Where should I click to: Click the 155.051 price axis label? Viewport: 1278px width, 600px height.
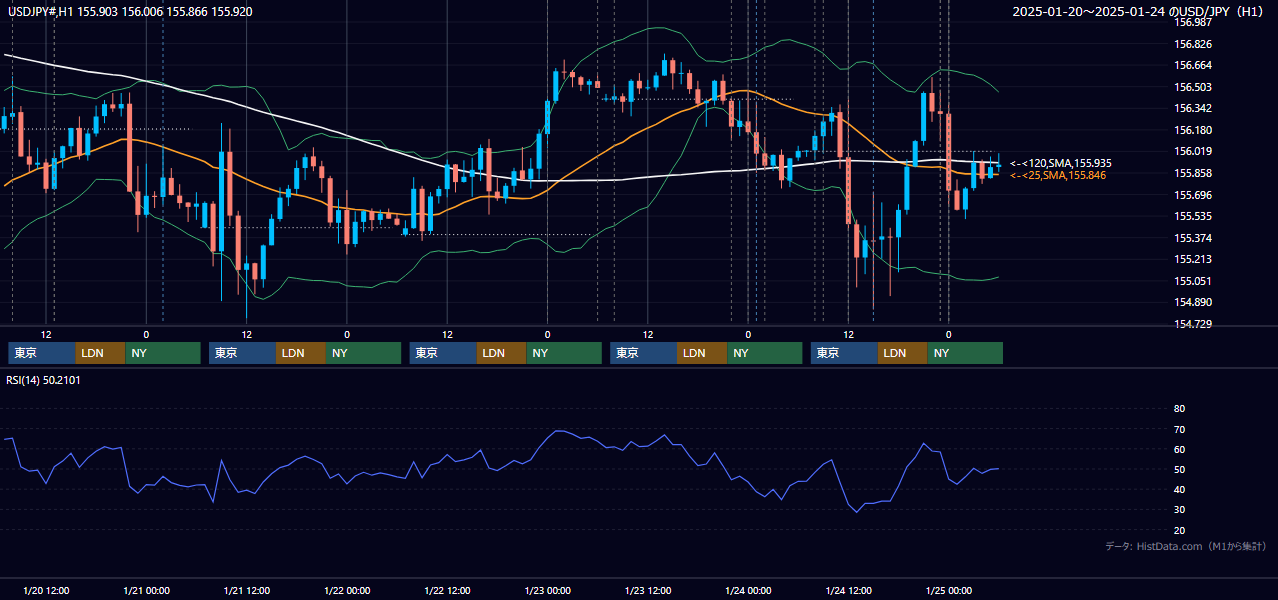pos(1193,281)
